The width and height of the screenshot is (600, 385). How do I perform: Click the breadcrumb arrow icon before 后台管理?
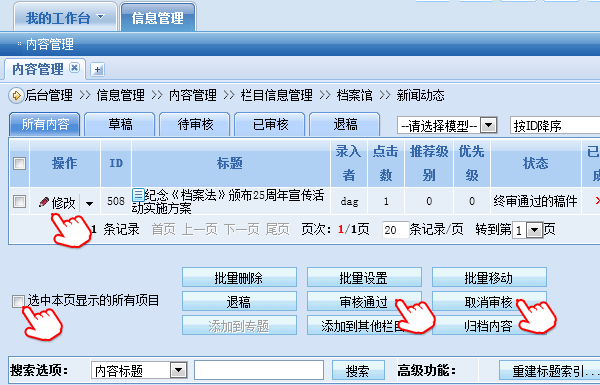(16, 95)
